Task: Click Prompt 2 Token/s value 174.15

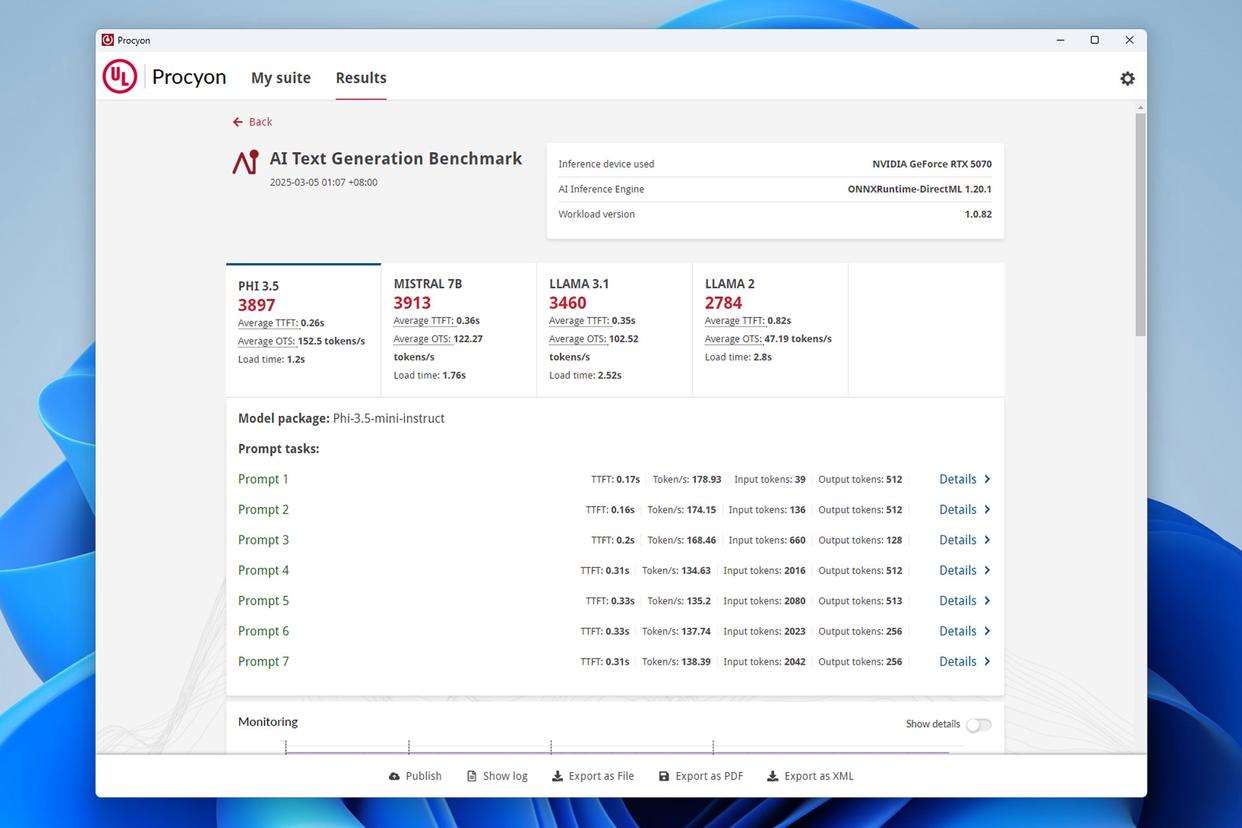Action: tap(701, 510)
